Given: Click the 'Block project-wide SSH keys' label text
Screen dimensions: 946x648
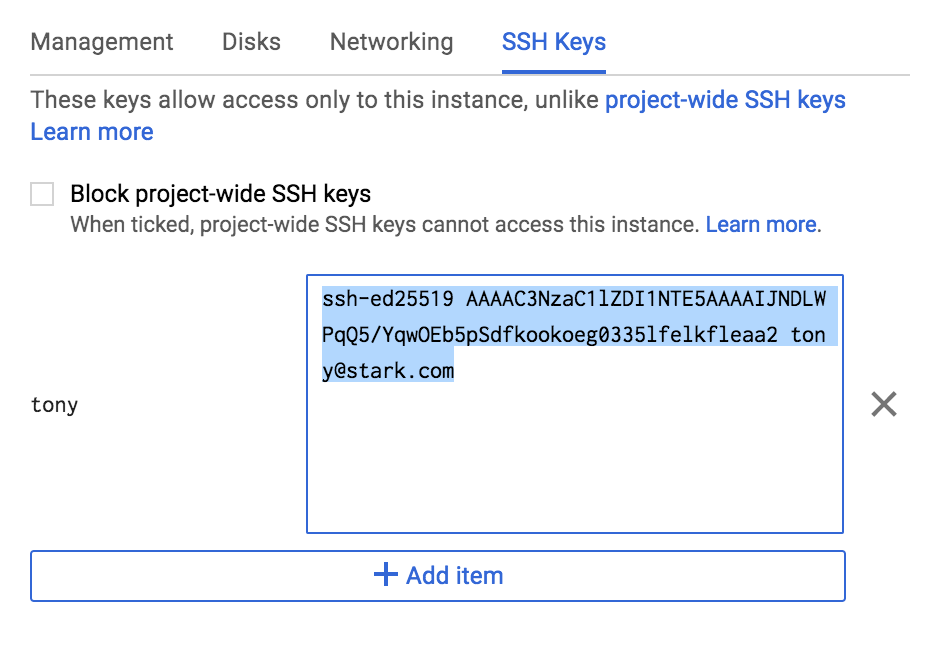Looking at the screenshot, I should point(220,194).
